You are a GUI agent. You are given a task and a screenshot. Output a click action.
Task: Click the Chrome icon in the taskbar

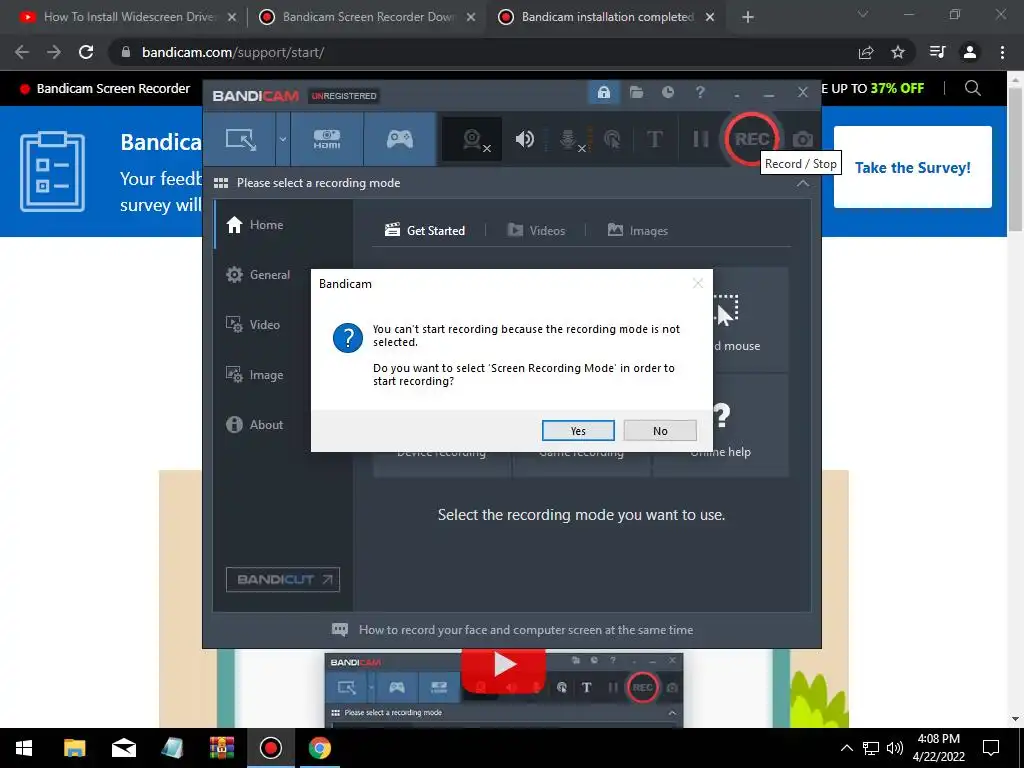click(319, 748)
